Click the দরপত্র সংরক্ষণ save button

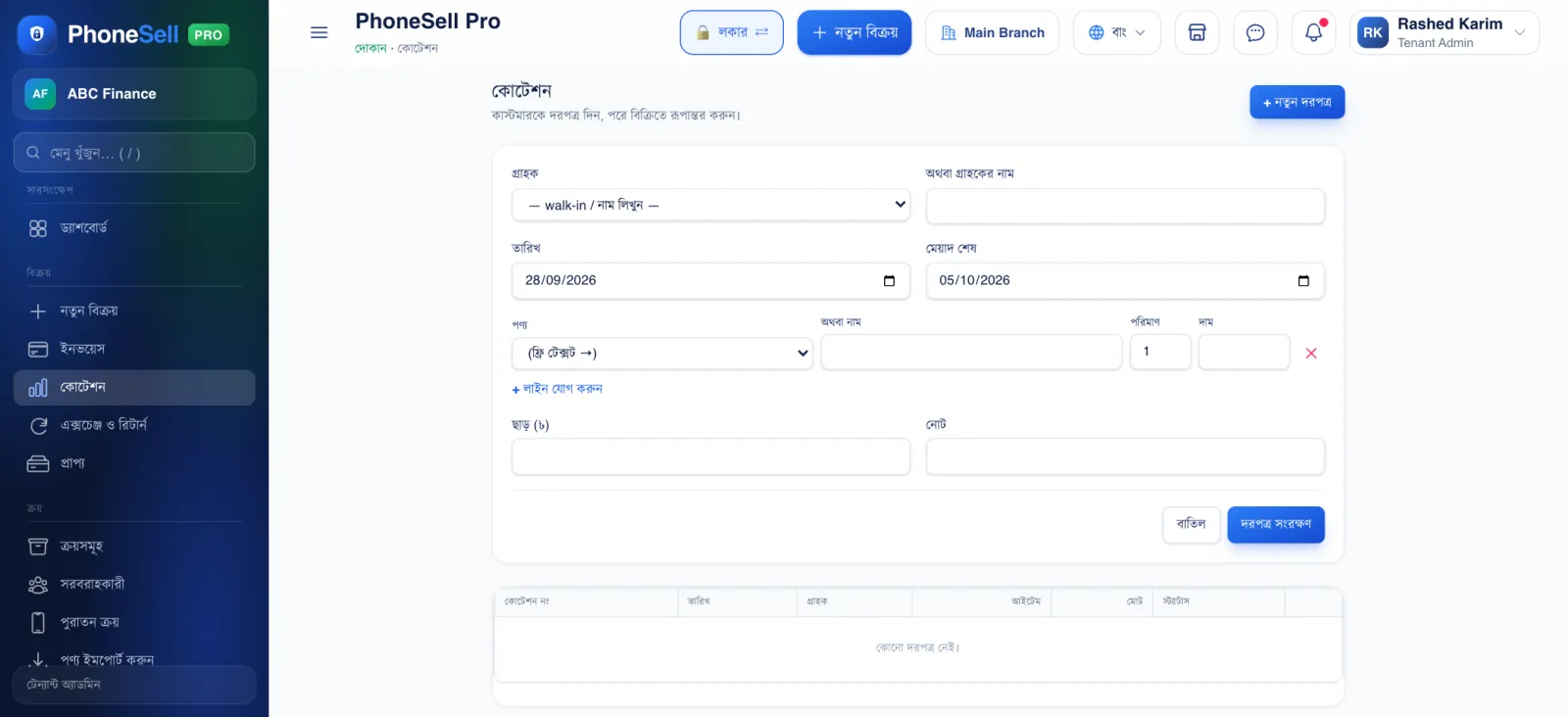1276,524
